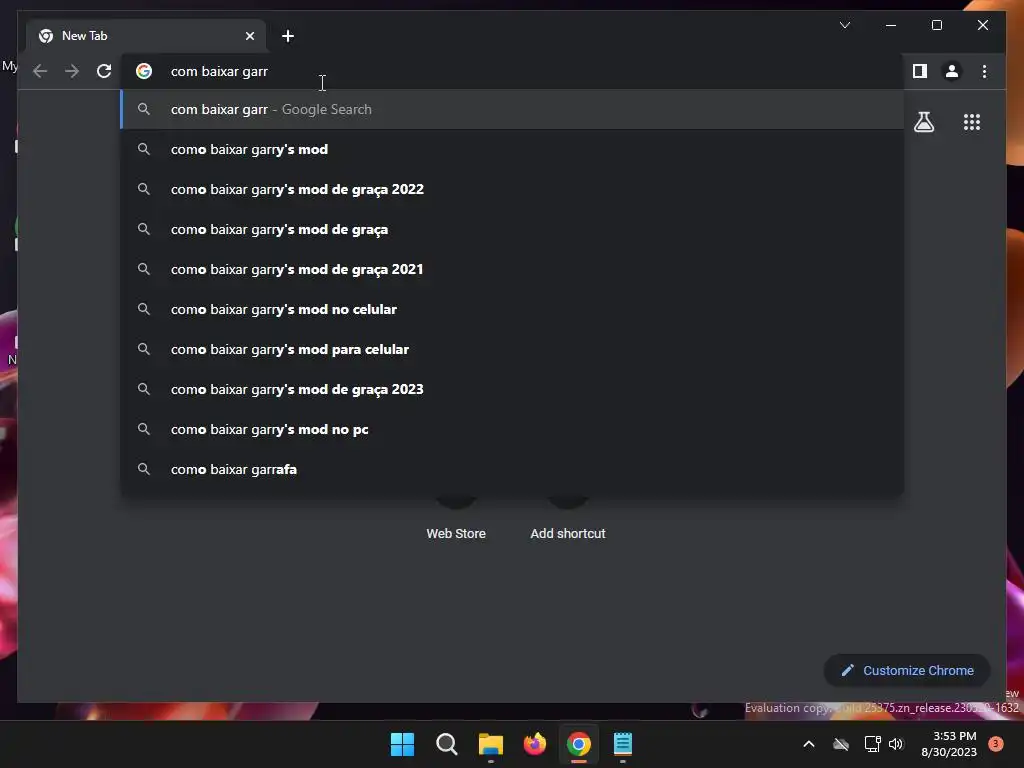1024x768 pixels.
Task: Open a new tab with the plus button
Action: pos(288,36)
